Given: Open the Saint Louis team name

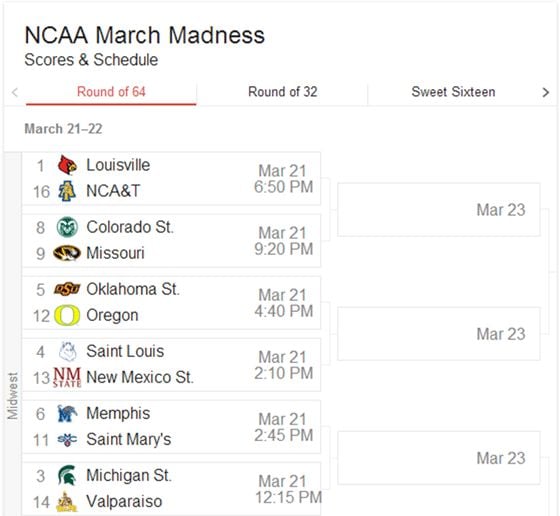Looking at the screenshot, I should point(125,351).
